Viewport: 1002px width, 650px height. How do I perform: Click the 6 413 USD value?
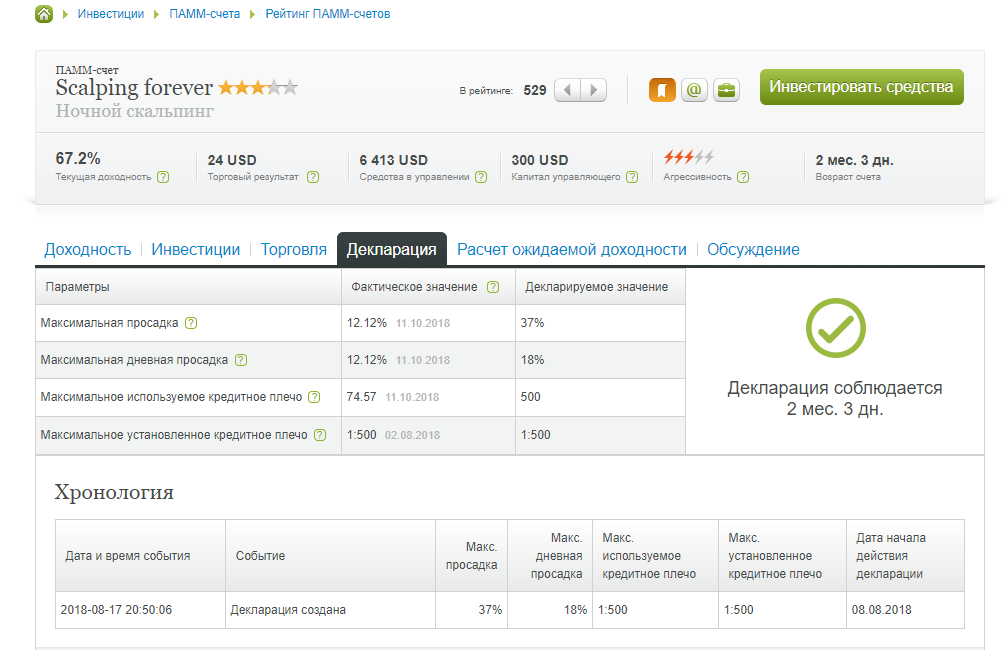(394, 160)
